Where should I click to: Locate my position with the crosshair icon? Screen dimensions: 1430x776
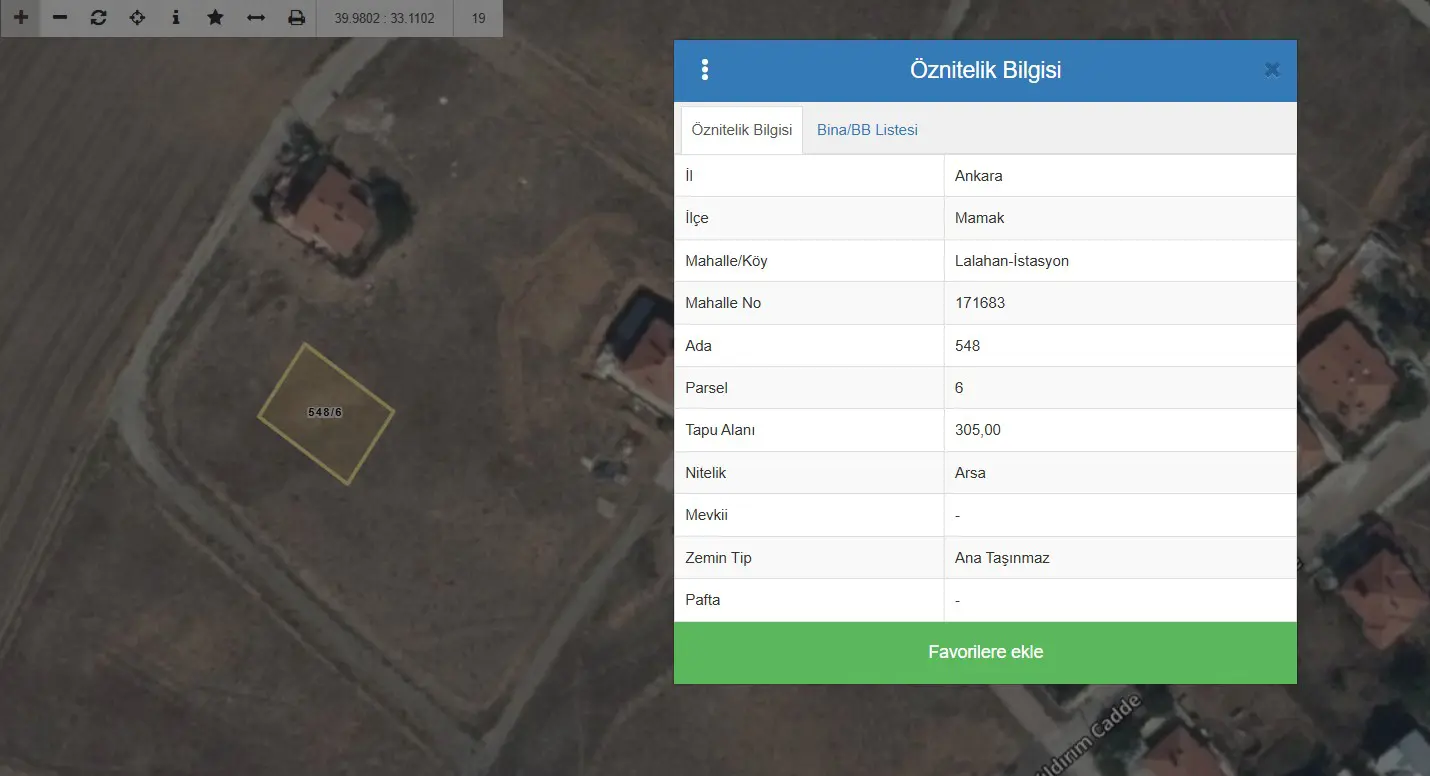point(137,18)
